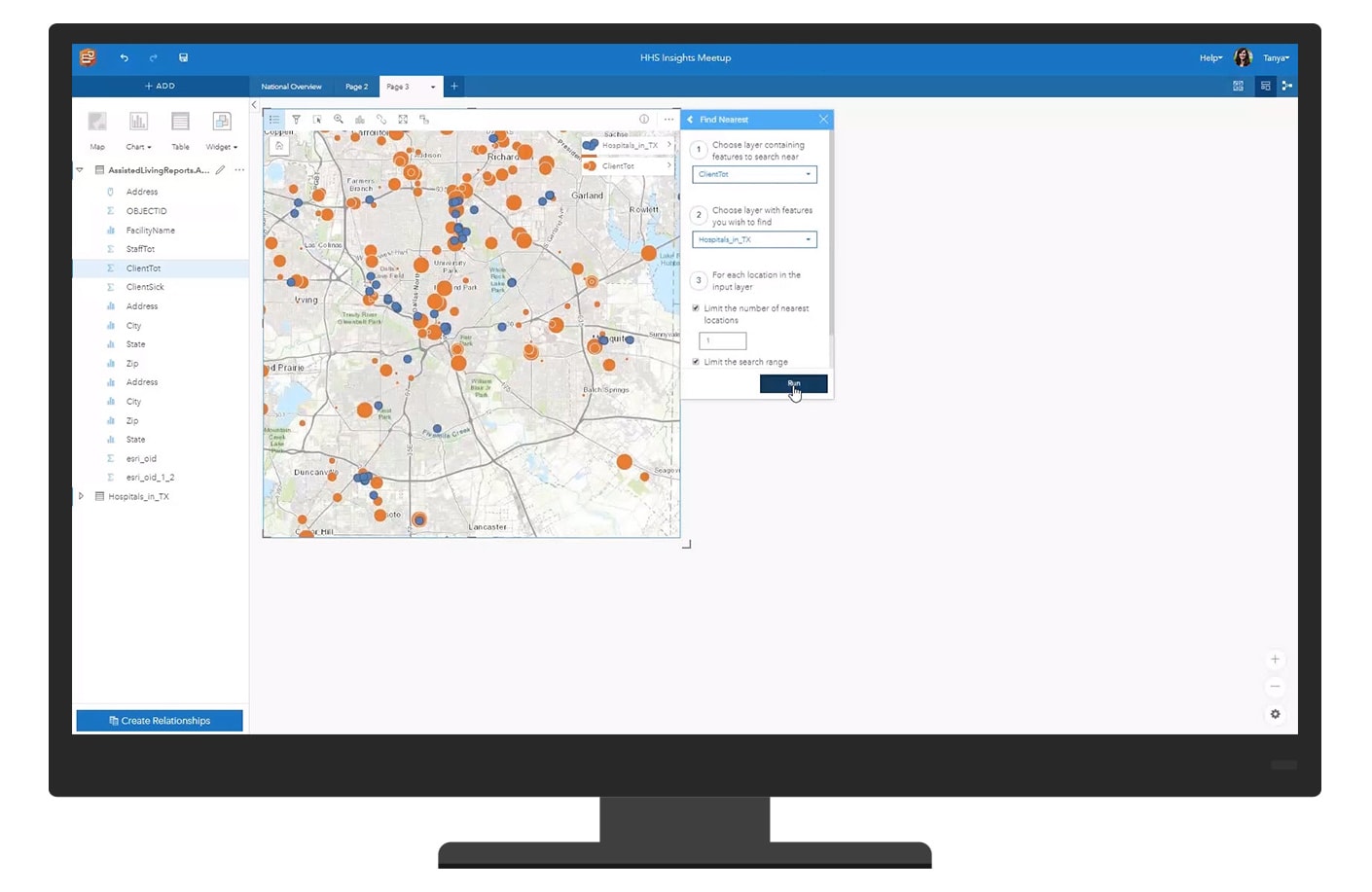This screenshot has height=892, width=1372.
Task: Open the analysis view icon at top right
Action: tap(1287, 86)
